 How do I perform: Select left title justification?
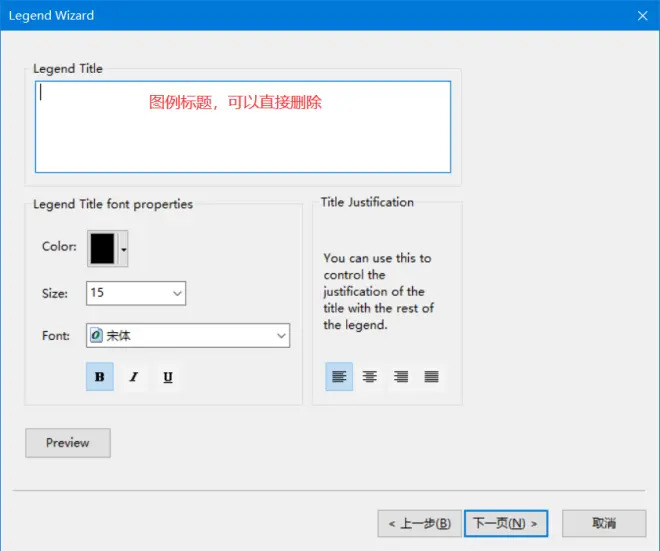339,376
